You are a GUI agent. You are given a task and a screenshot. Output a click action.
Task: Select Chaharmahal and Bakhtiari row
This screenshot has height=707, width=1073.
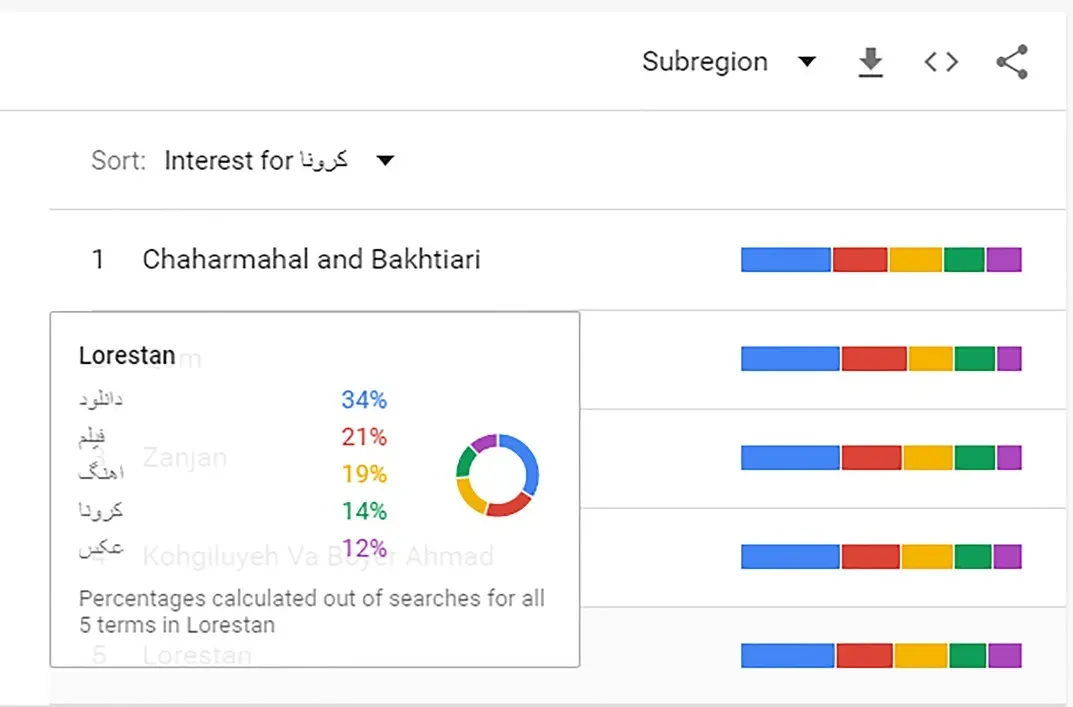pos(311,260)
